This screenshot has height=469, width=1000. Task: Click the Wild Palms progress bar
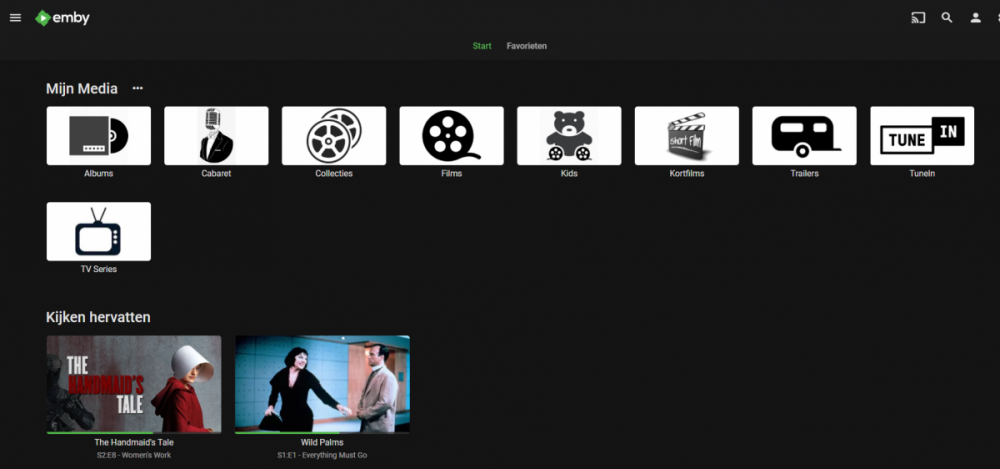(323, 433)
